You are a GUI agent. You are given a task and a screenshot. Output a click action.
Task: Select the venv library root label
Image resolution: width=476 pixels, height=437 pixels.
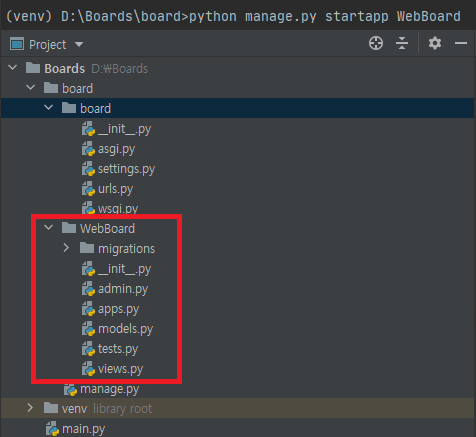tap(107, 408)
